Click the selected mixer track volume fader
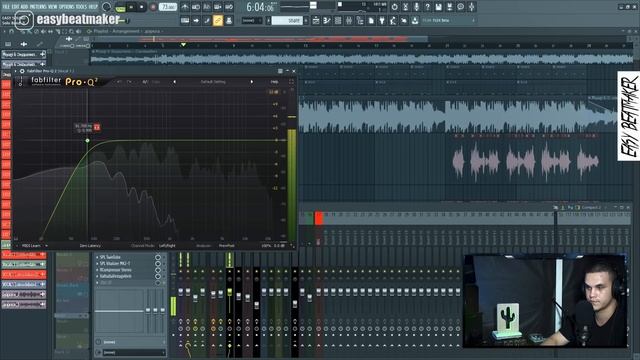 [x=229, y=293]
